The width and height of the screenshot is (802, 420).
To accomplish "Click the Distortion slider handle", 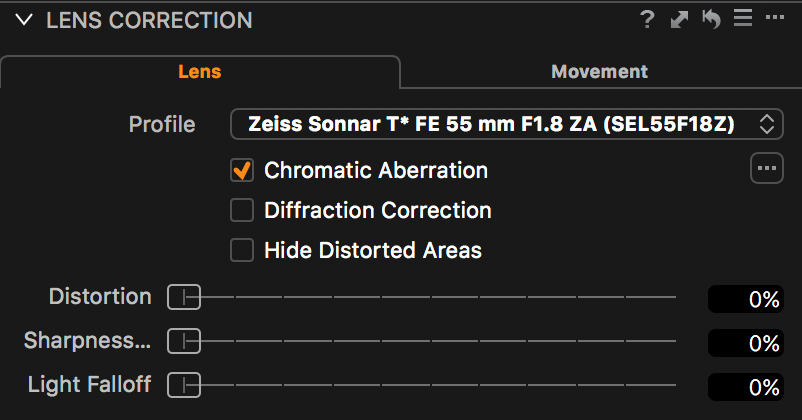I will (184, 297).
